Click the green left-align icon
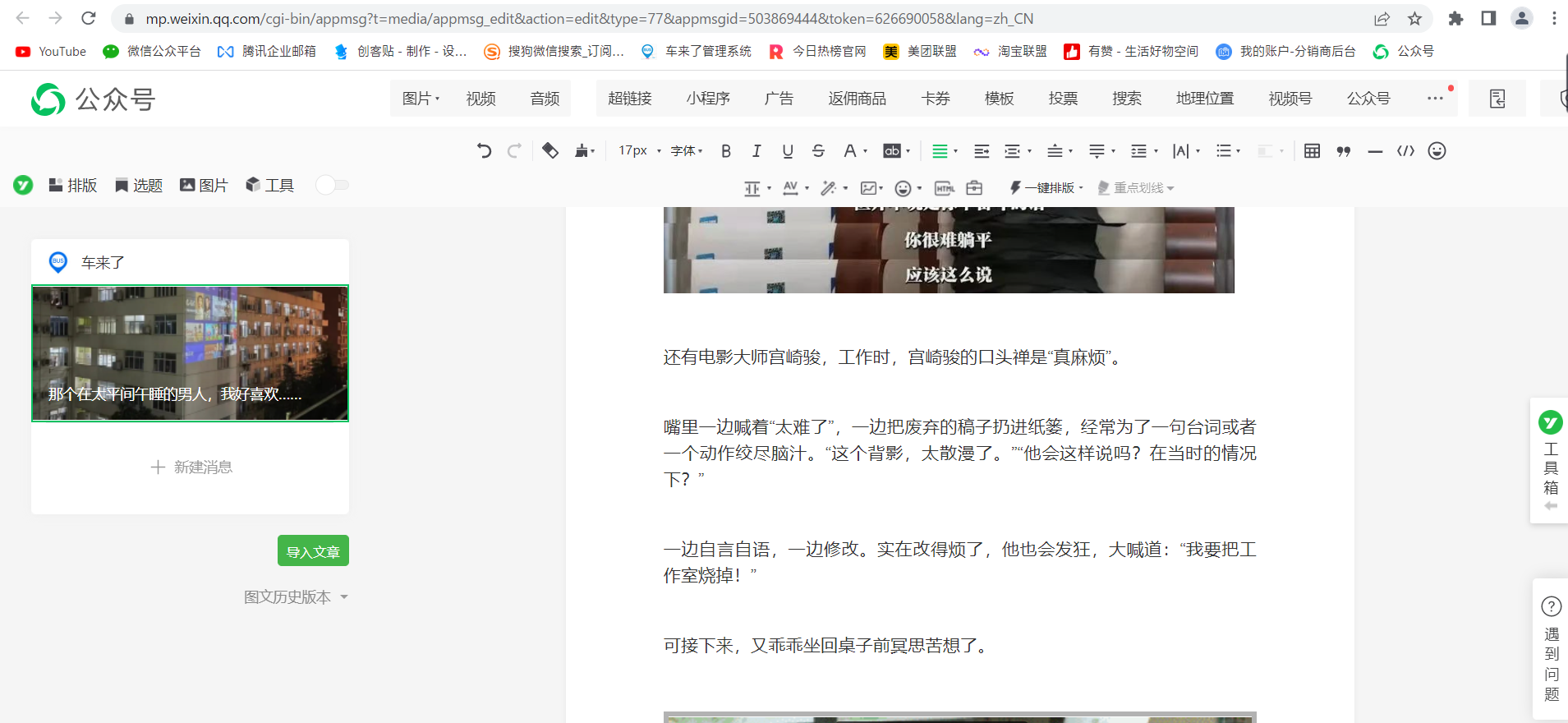Screen dimensions: 1568x723 pyautogui.click(x=940, y=151)
